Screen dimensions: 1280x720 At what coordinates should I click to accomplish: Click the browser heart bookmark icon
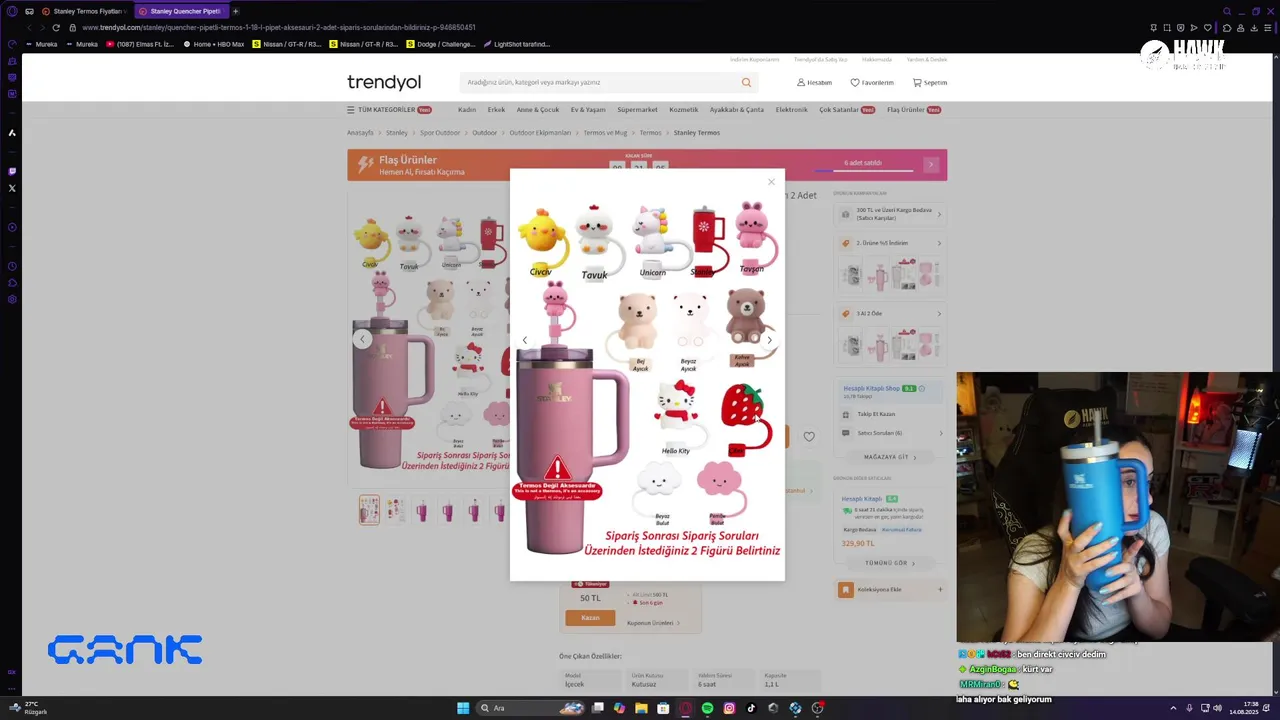1208,28
